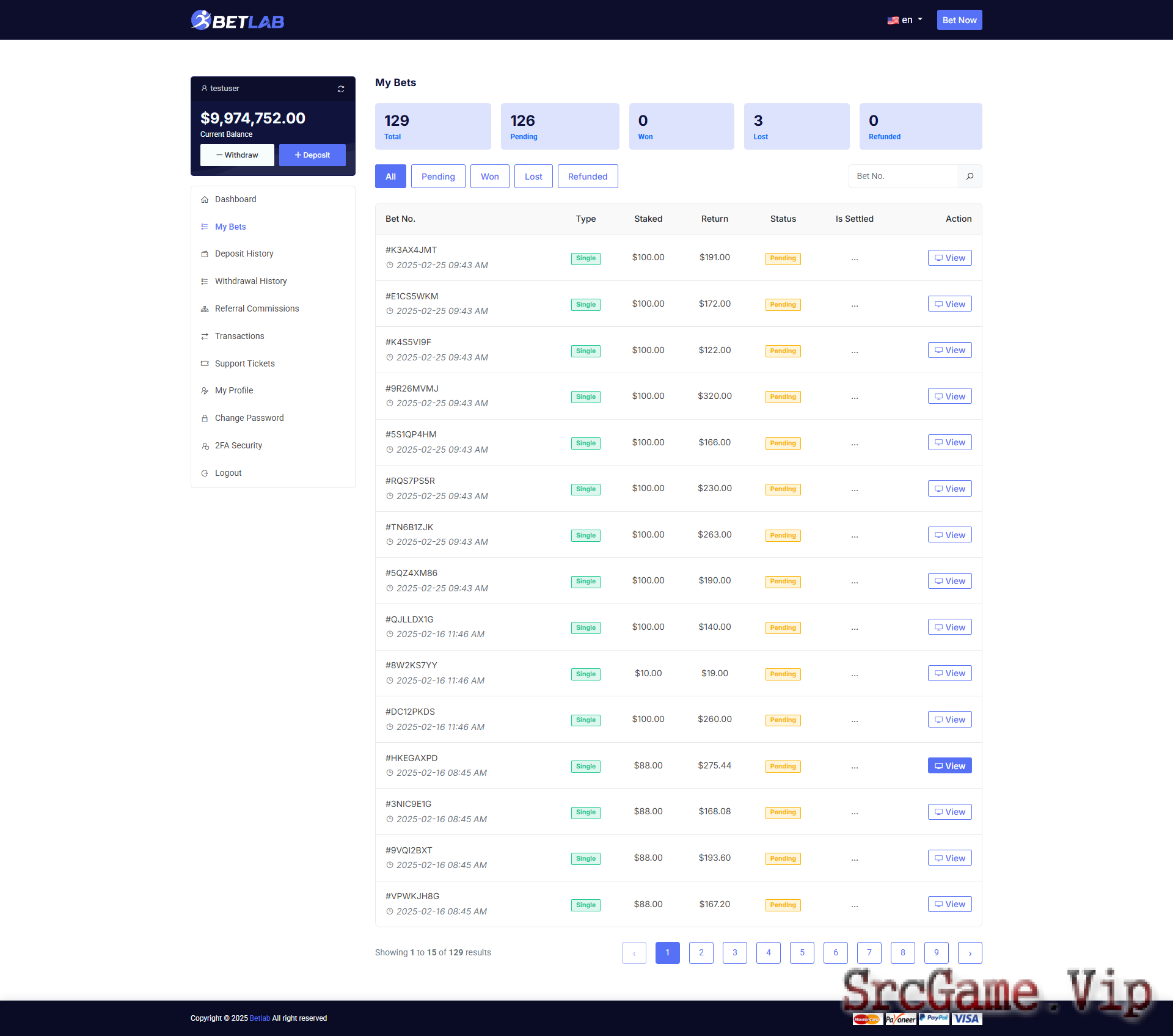The height and width of the screenshot is (1036, 1173).
Task: Click the VISA payment icon
Action: click(967, 1018)
